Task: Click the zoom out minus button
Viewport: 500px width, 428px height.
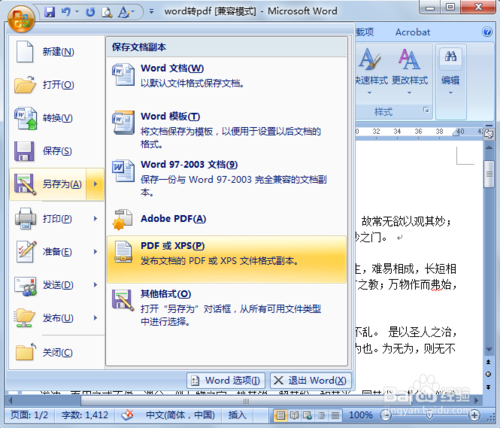Action: [386, 415]
